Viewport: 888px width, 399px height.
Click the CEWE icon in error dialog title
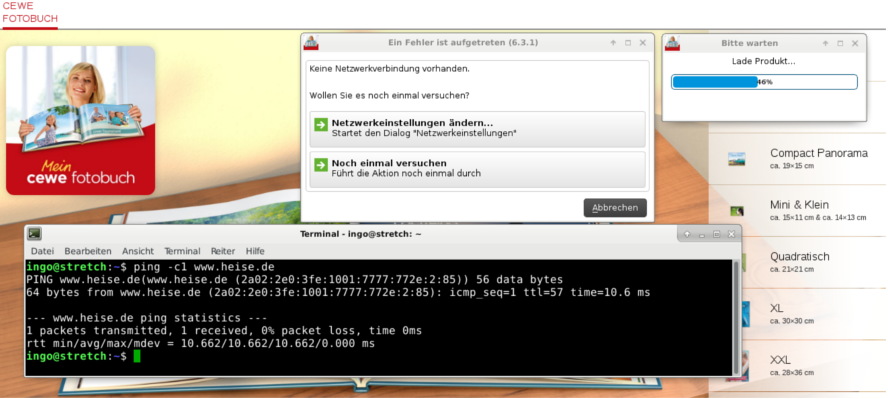[311, 42]
